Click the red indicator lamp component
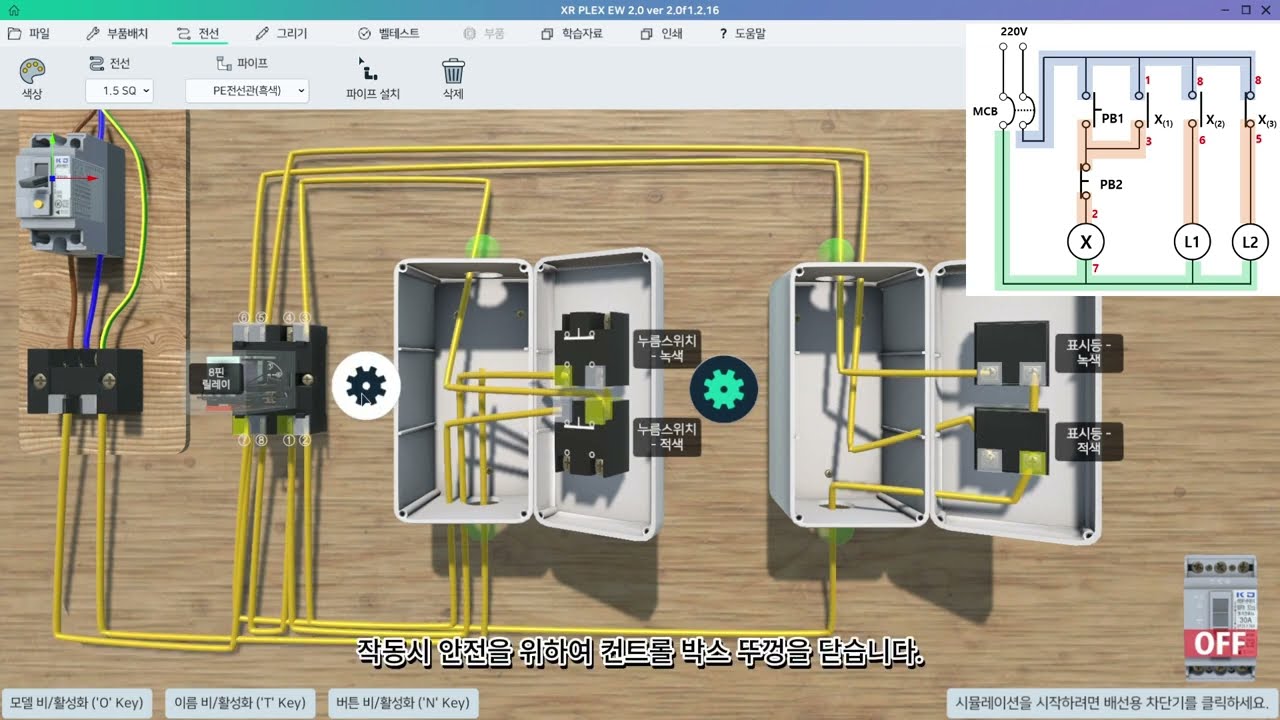The image size is (1280, 720). (x=1011, y=441)
